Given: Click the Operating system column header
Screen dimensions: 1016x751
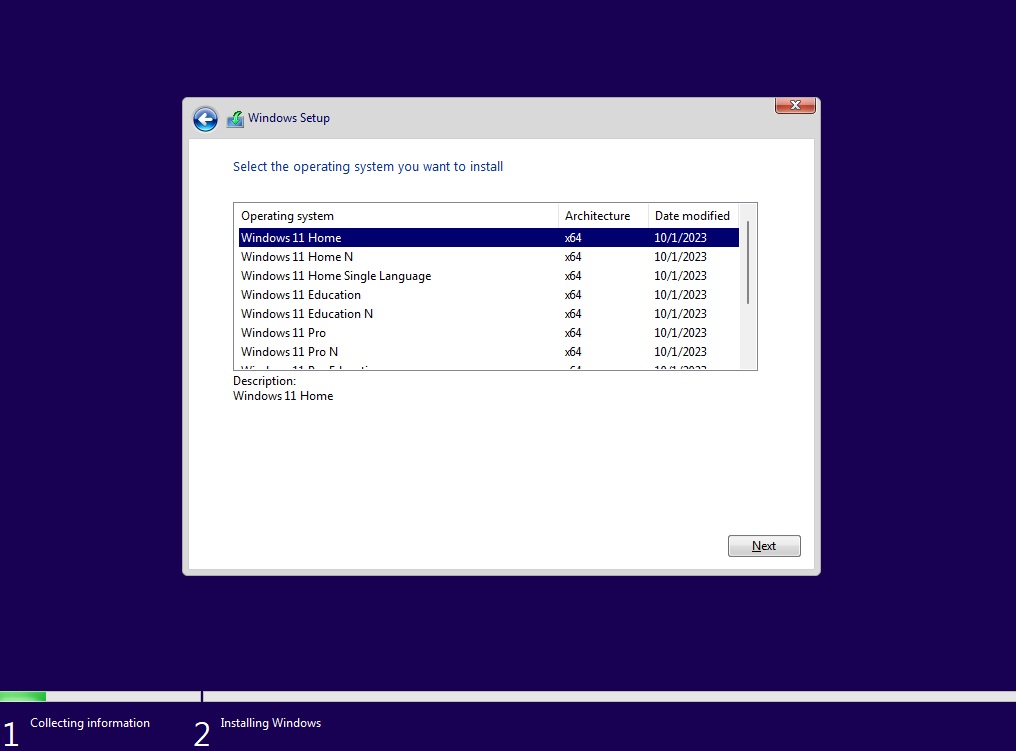Looking at the screenshot, I should (x=396, y=216).
